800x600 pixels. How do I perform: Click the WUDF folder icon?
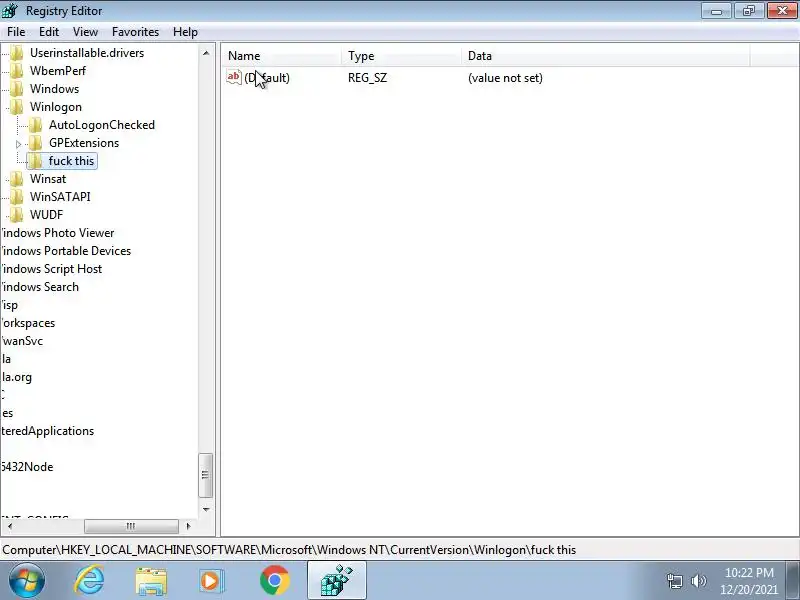17,215
